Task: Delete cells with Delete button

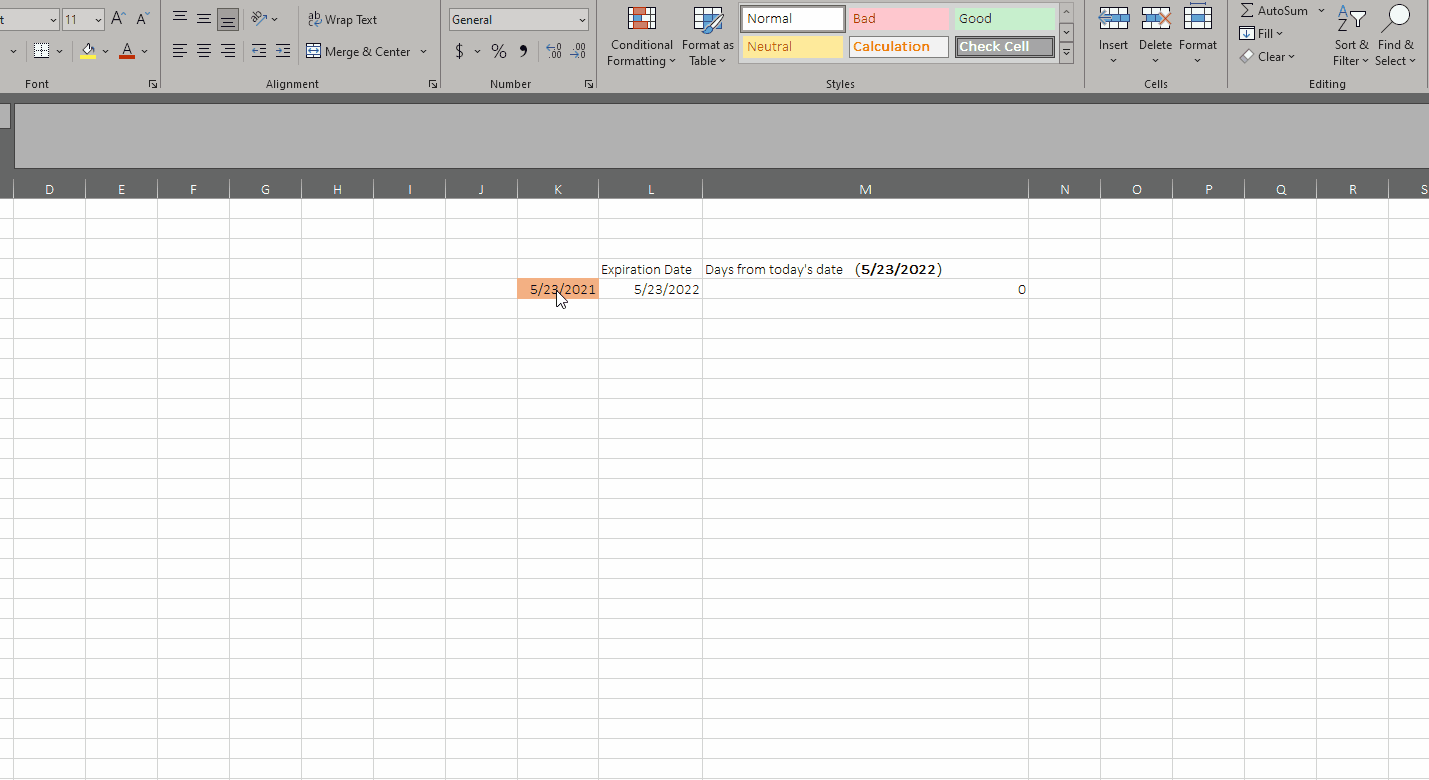Action: tap(1155, 36)
